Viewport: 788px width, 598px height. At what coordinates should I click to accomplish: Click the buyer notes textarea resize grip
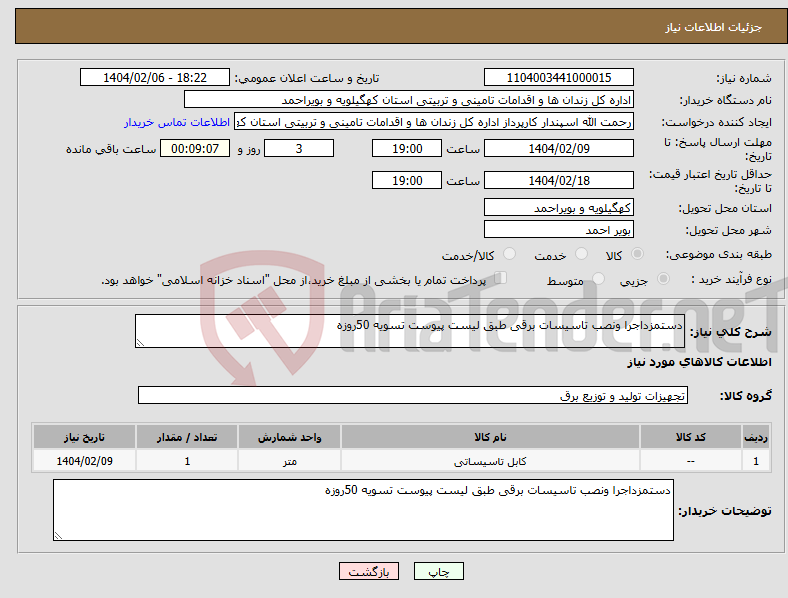tap(58, 536)
